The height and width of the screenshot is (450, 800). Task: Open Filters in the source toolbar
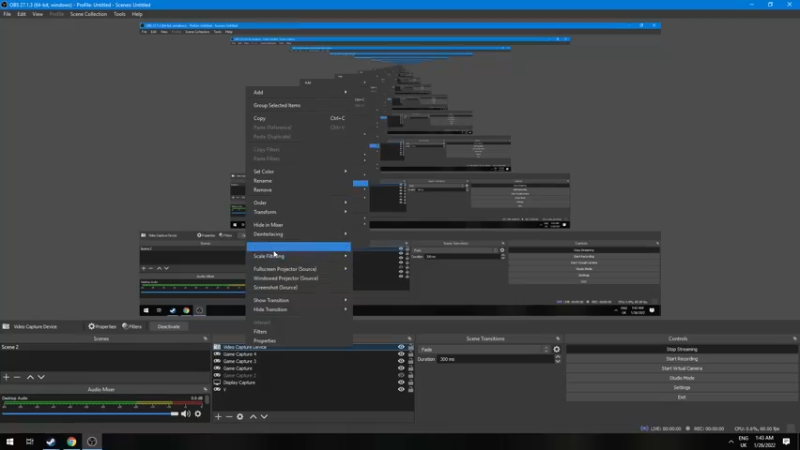[132, 327]
